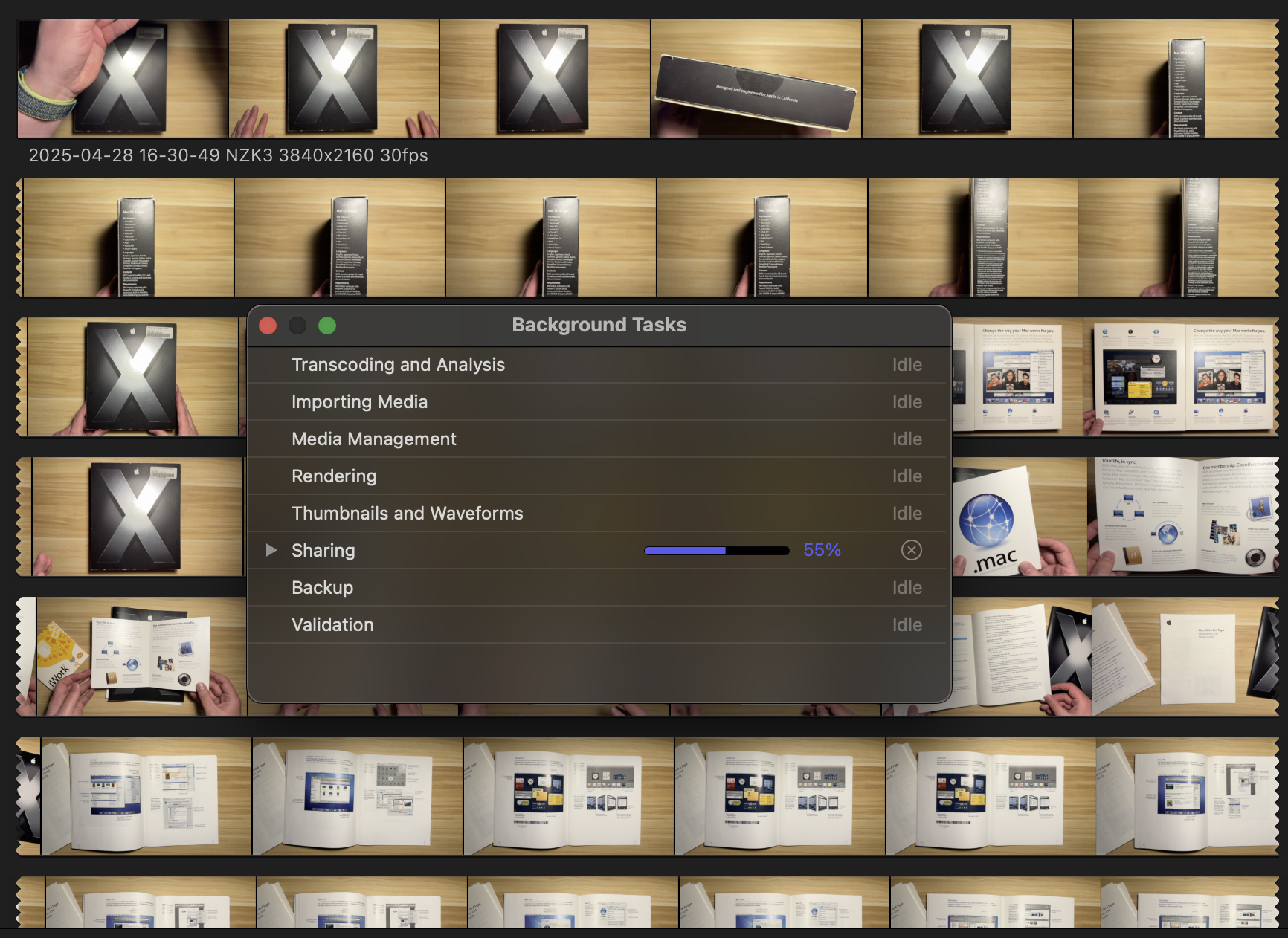The width and height of the screenshot is (1288, 938).
Task: Click Idle status of Rendering row
Action: coord(907,476)
